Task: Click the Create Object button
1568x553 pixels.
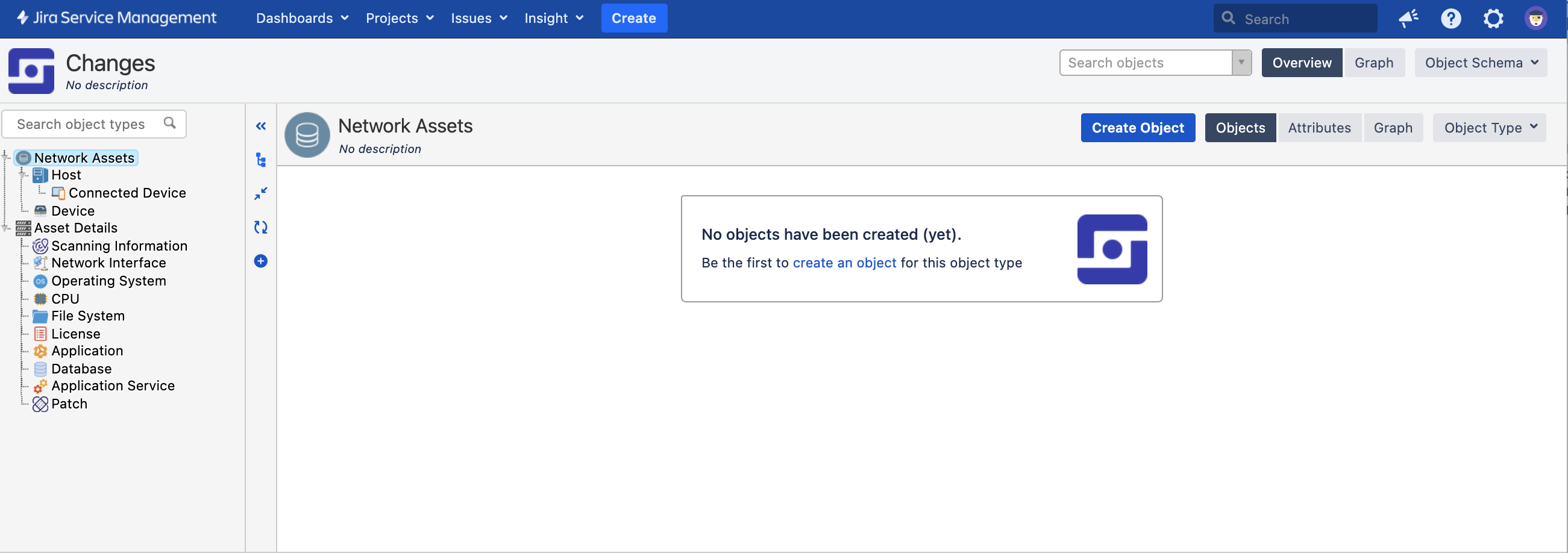Action: coord(1137,128)
